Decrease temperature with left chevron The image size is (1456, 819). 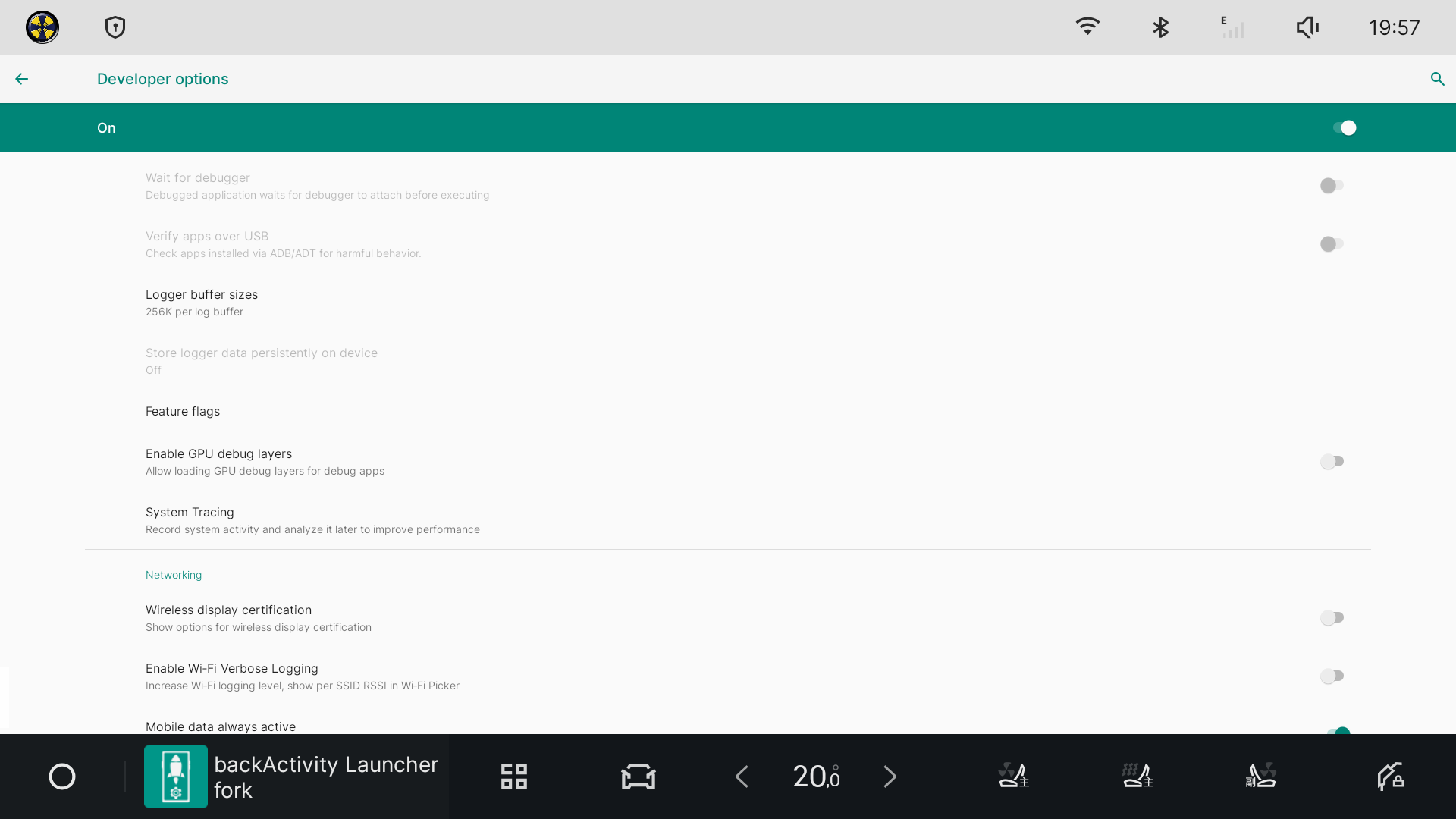[742, 777]
